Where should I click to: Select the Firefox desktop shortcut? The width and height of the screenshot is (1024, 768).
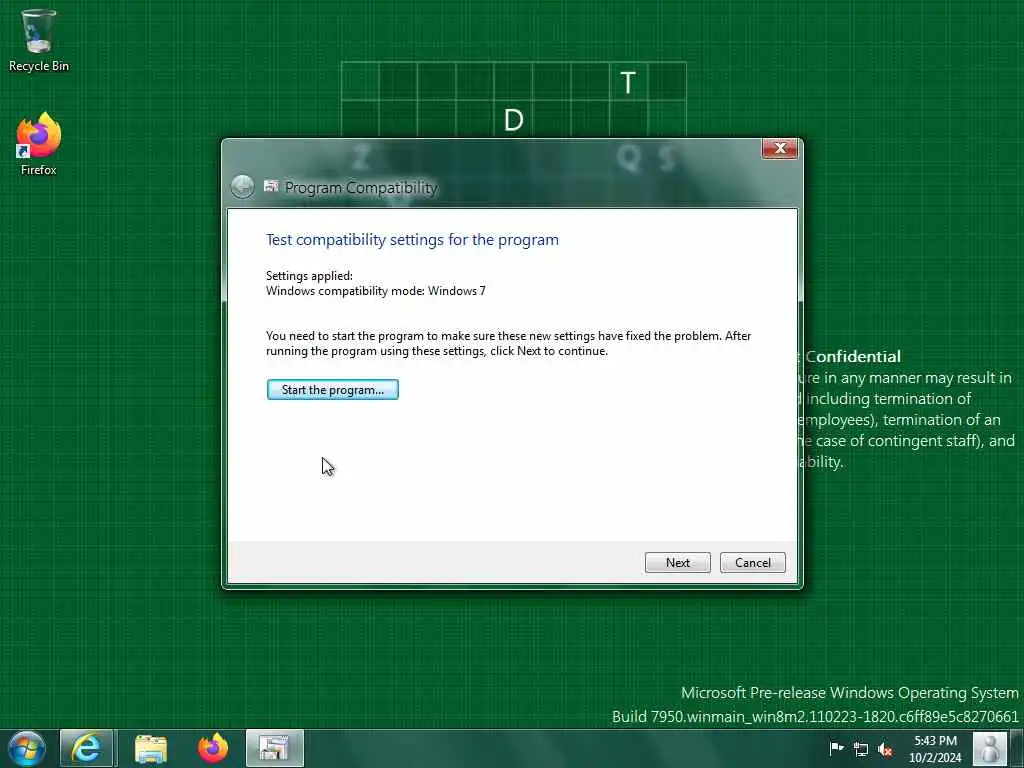pos(39,144)
